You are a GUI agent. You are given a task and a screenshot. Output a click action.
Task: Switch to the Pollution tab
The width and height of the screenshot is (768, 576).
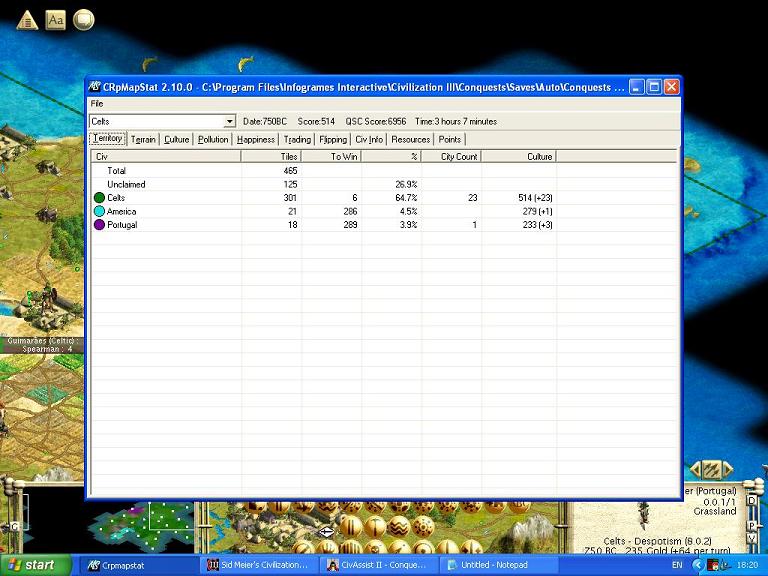[x=213, y=140]
